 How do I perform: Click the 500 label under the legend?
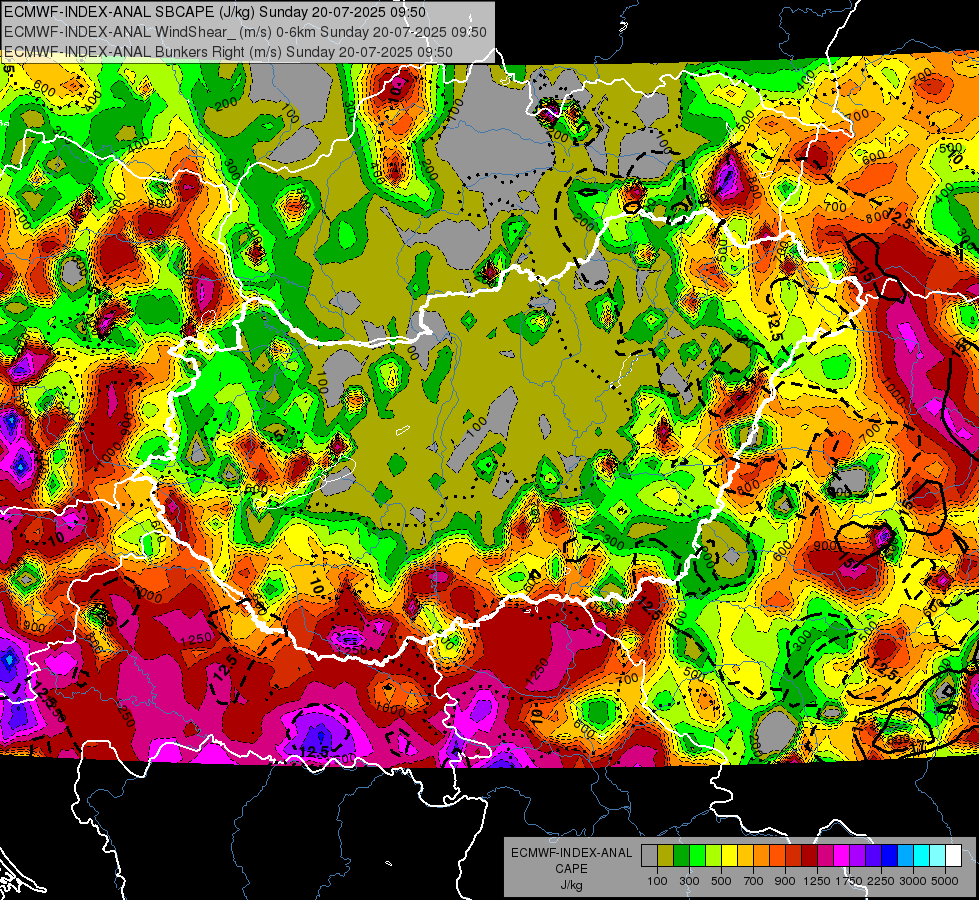point(721,882)
